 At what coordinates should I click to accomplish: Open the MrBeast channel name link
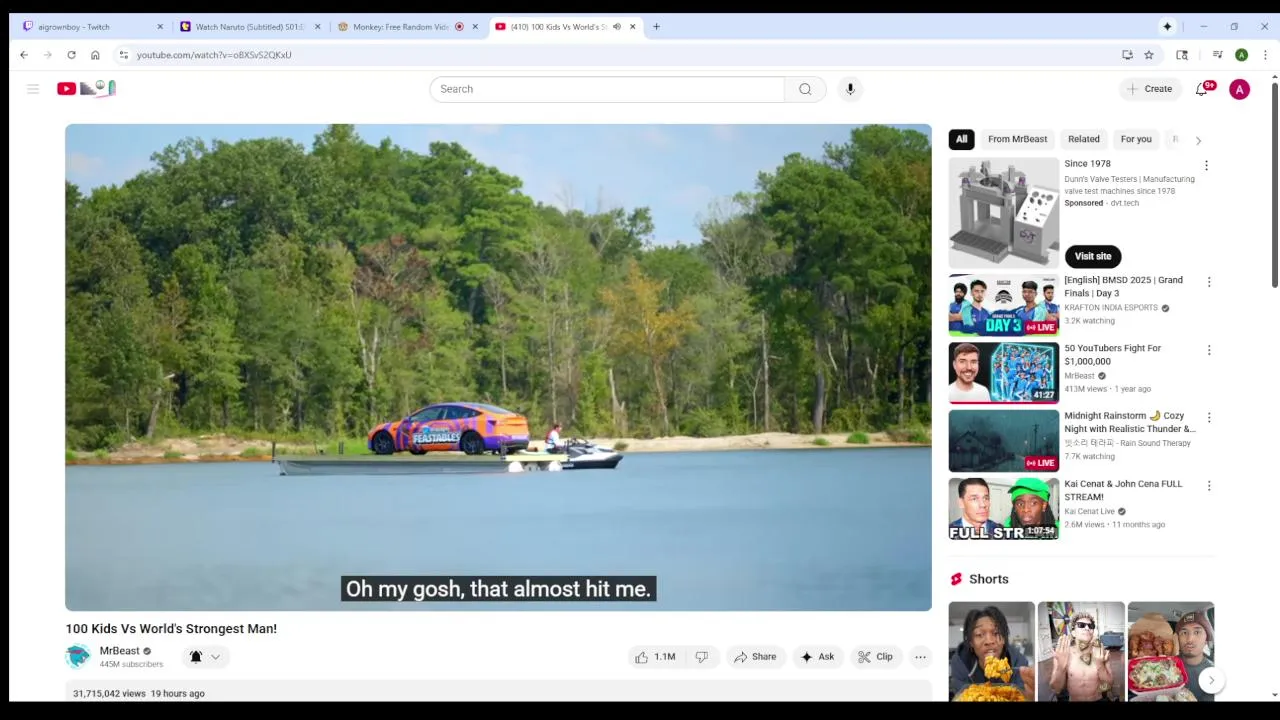tap(119, 651)
